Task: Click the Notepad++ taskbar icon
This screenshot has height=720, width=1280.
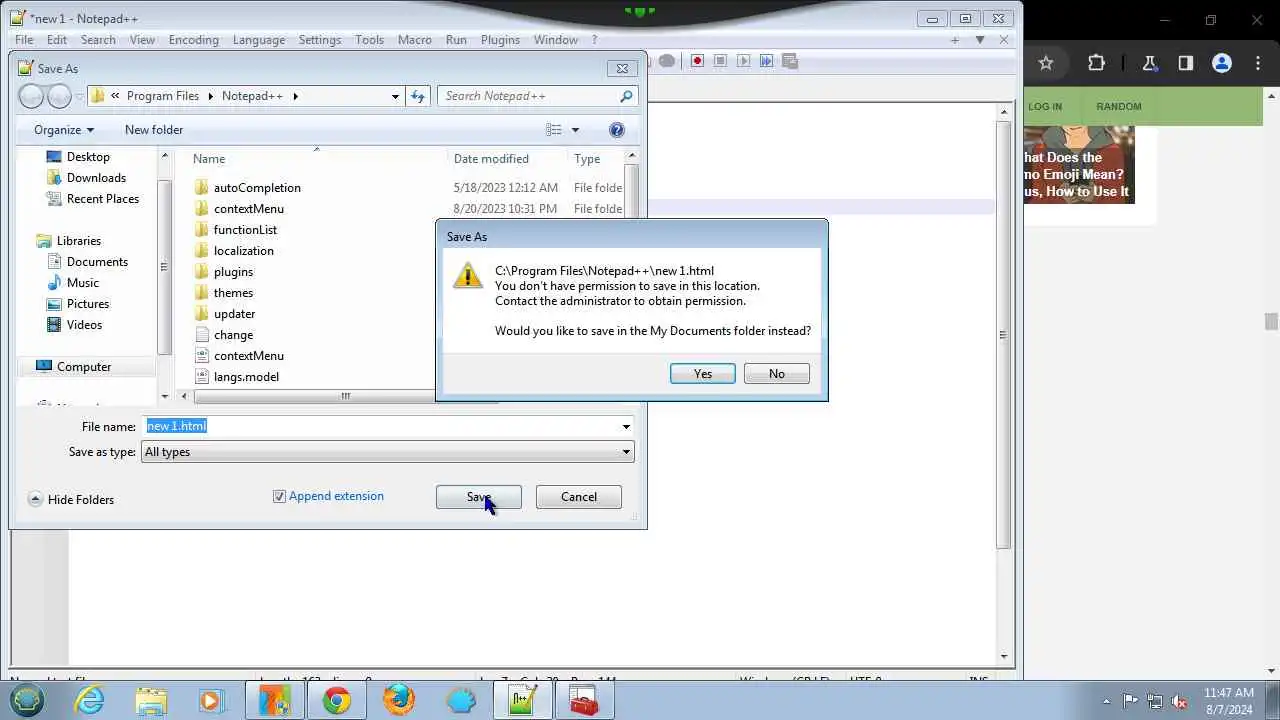Action: tap(522, 701)
